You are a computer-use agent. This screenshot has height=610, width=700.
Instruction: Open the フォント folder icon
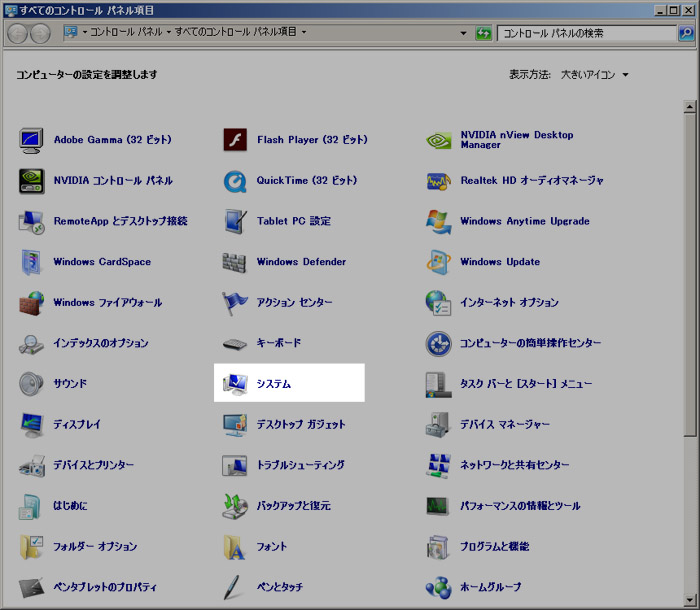pyautogui.click(x=235, y=547)
